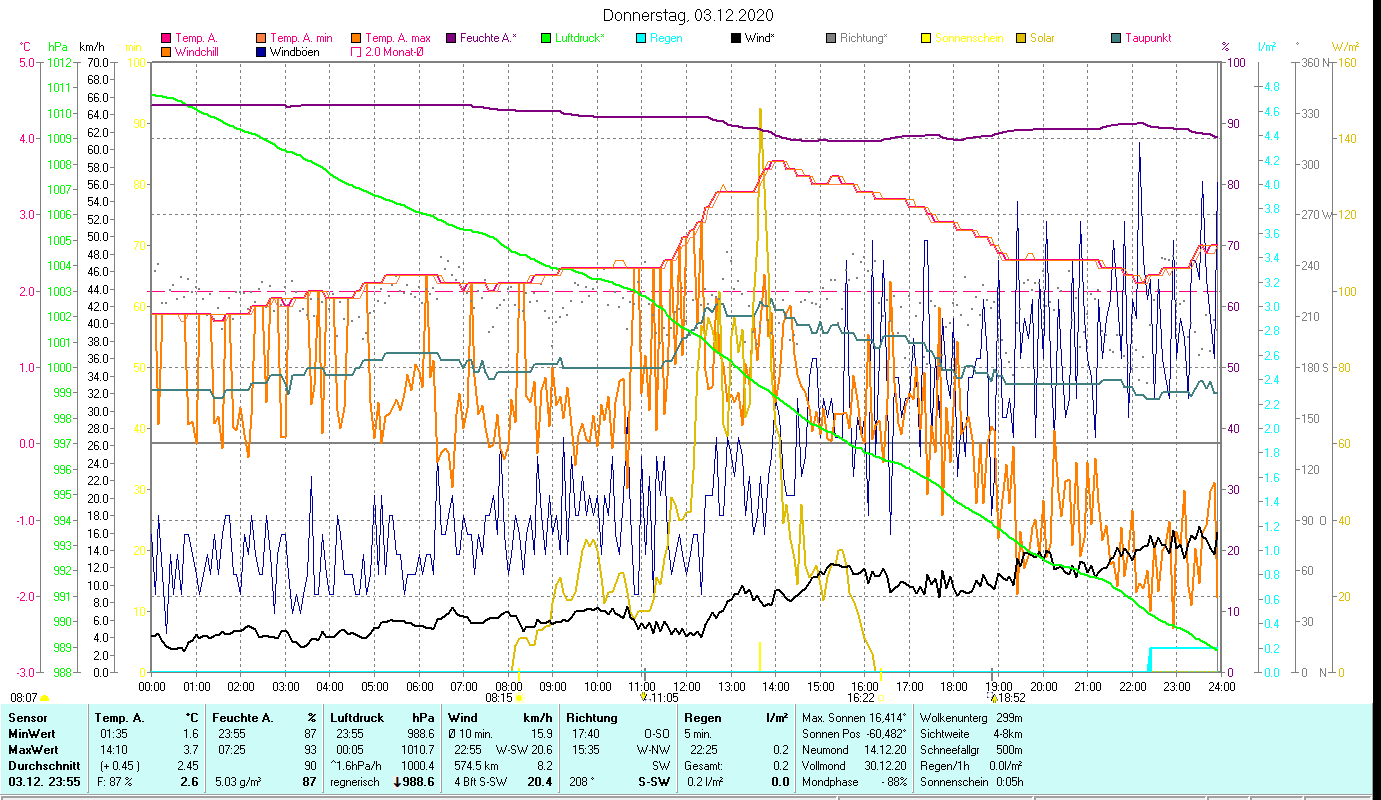Click the sunset marker at 16:22
The width and height of the screenshot is (1381, 800).
tap(880, 698)
